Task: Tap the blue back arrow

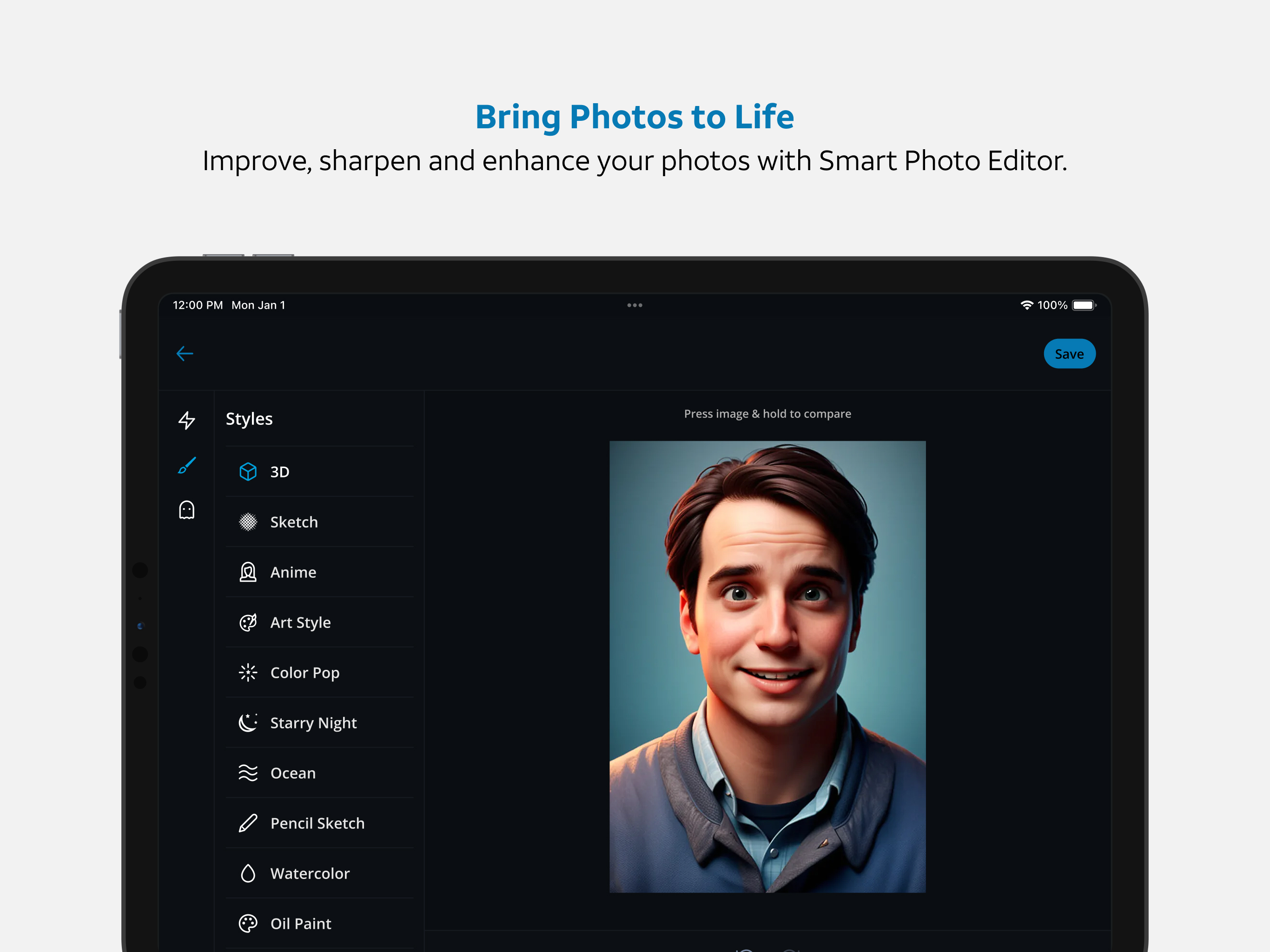Action: (x=185, y=354)
